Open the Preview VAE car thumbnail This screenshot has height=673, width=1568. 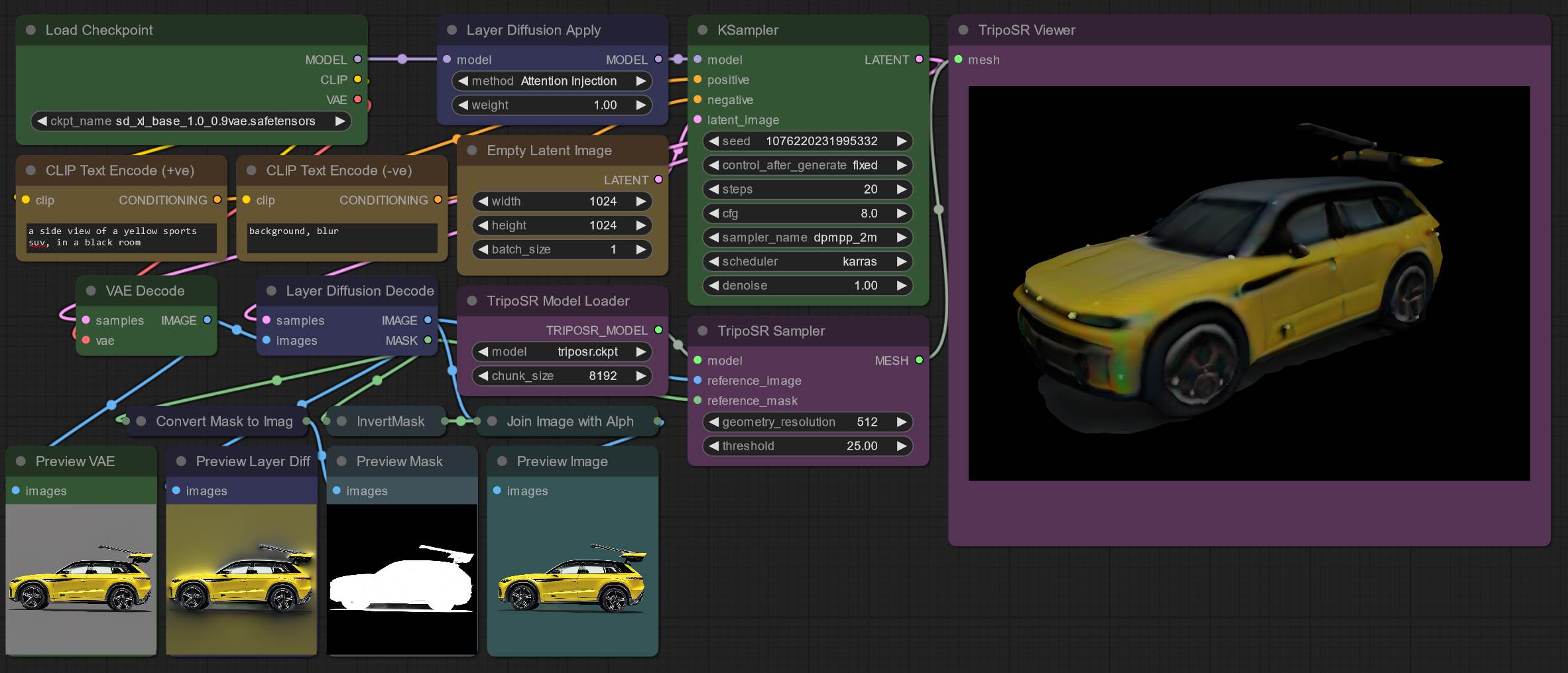tap(81, 579)
